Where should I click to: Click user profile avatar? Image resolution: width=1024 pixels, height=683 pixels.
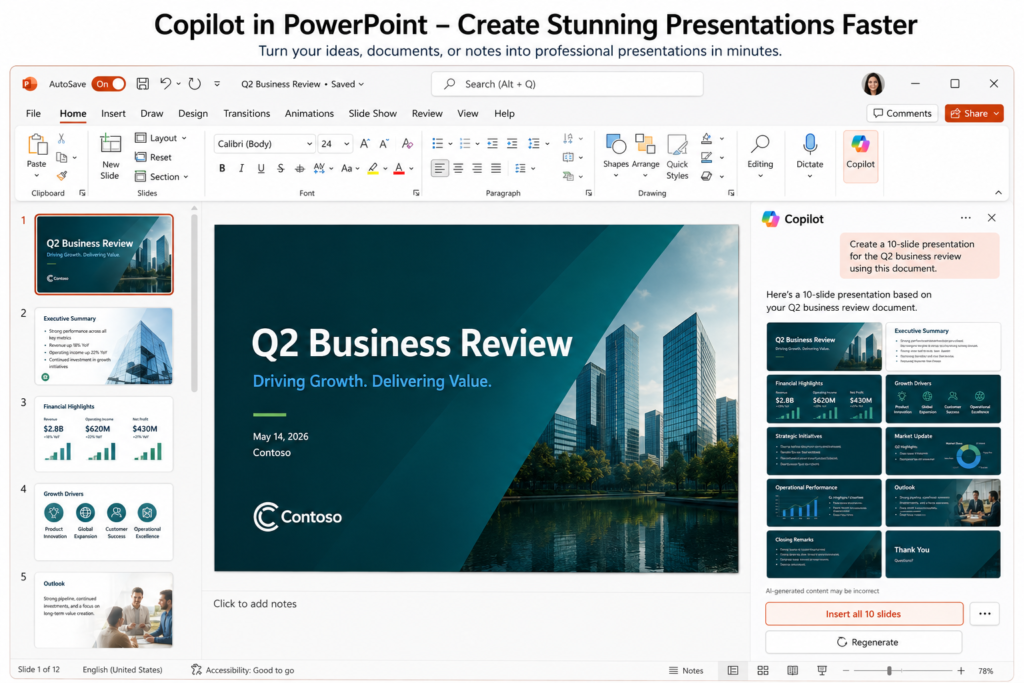[873, 84]
